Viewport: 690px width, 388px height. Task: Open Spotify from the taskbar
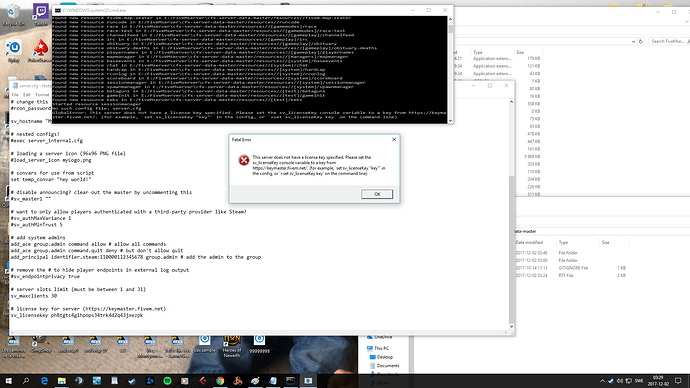click(167, 381)
